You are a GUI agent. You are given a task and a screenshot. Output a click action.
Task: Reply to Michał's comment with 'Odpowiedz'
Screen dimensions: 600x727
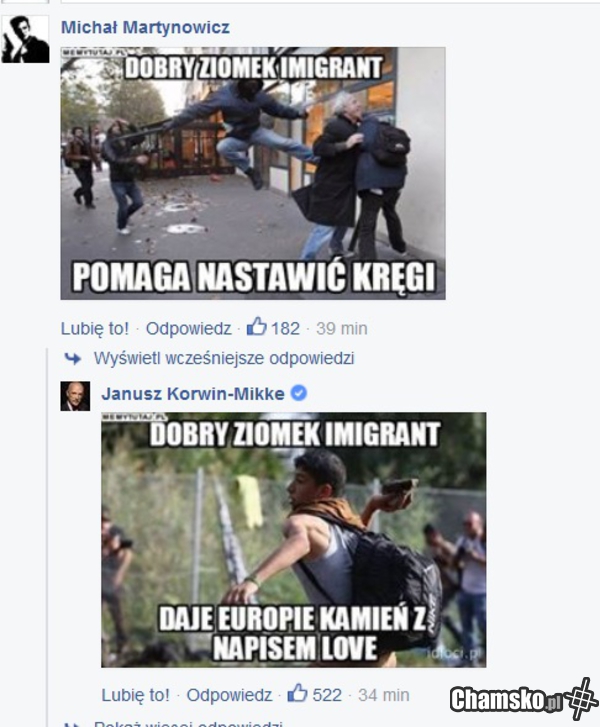(188, 328)
